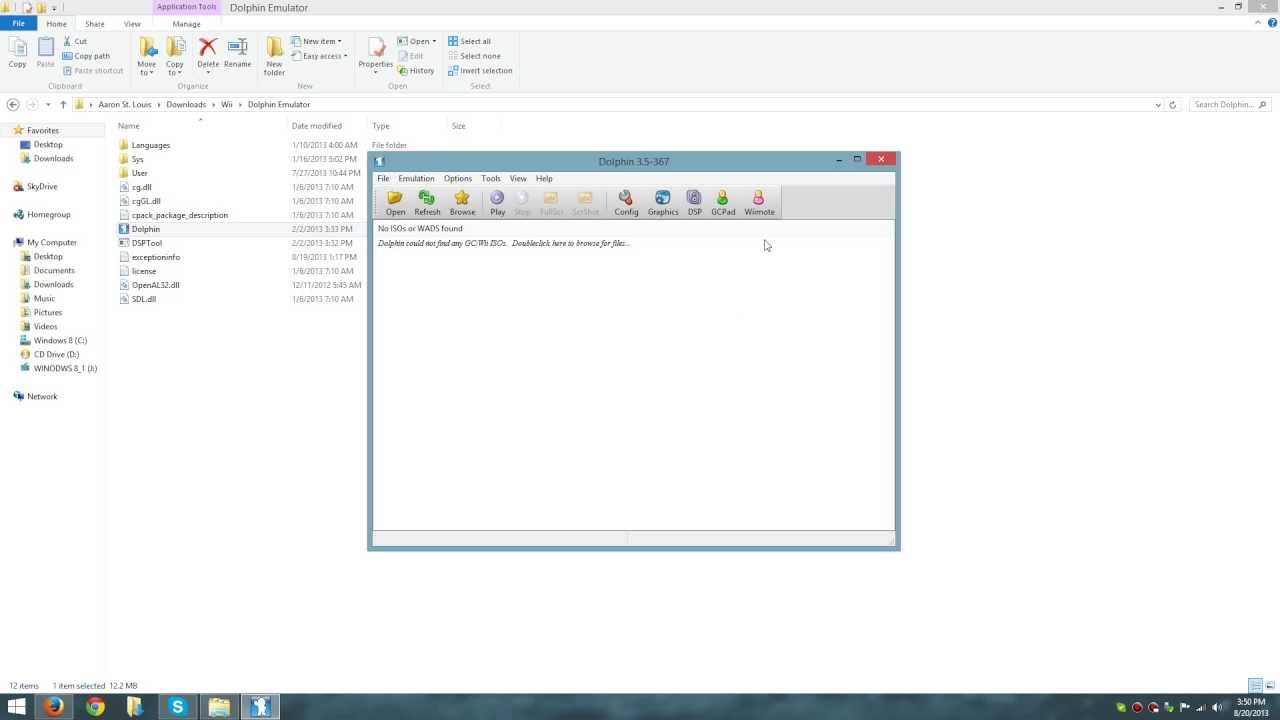
Task: Open Dolphin Config settings
Action: pos(626,203)
